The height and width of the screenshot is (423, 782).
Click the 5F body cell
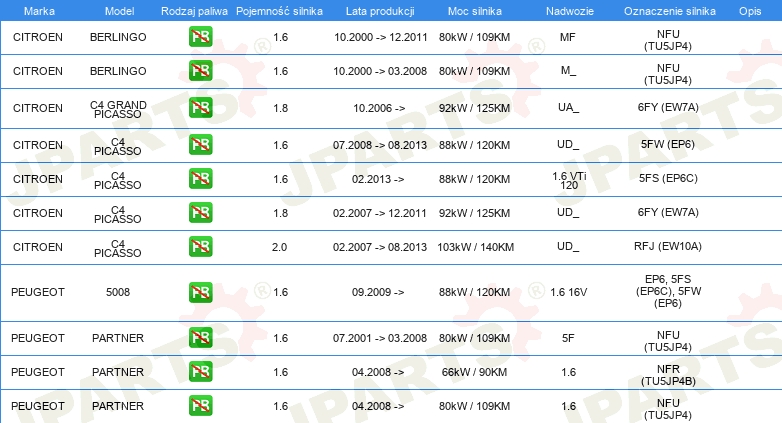click(568, 338)
